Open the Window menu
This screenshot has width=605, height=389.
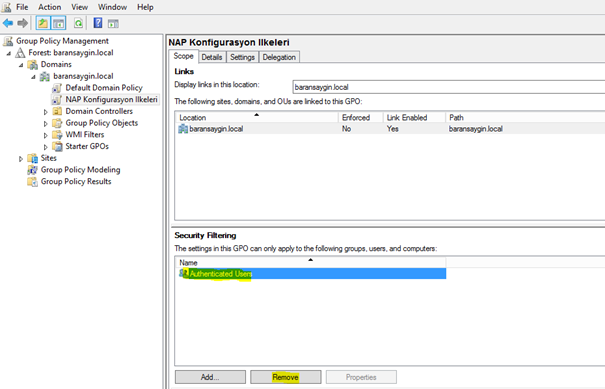coord(112,7)
